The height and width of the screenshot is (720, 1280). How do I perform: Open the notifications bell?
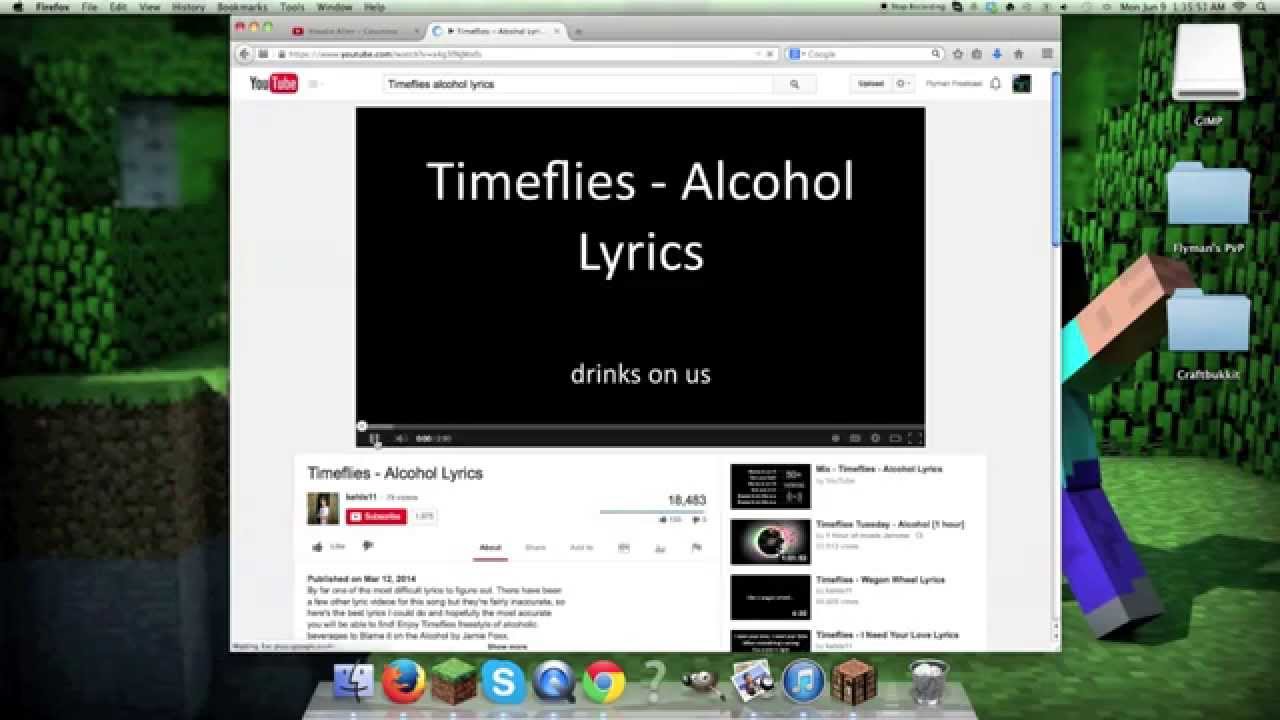pyautogui.click(x=995, y=84)
